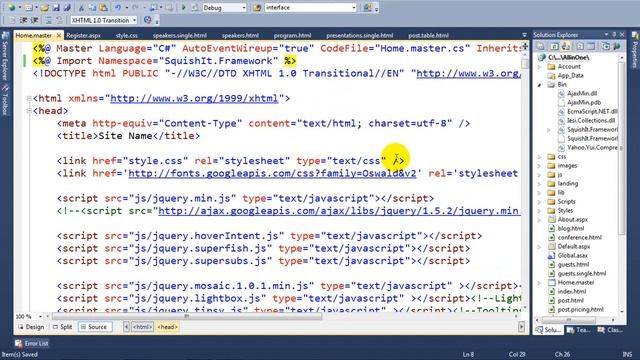Expand the images folder node
The image size is (640, 360).
coord(540,166)
